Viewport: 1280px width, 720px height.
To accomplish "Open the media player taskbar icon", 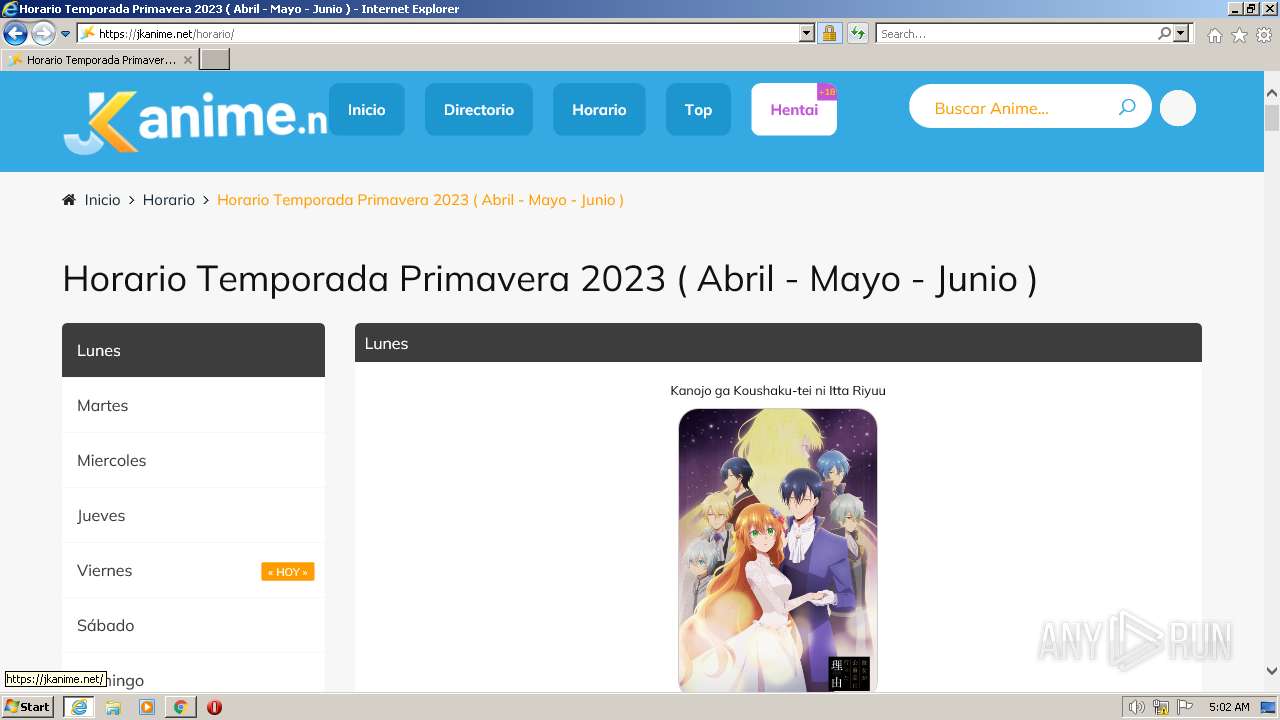I will (147, 707).
